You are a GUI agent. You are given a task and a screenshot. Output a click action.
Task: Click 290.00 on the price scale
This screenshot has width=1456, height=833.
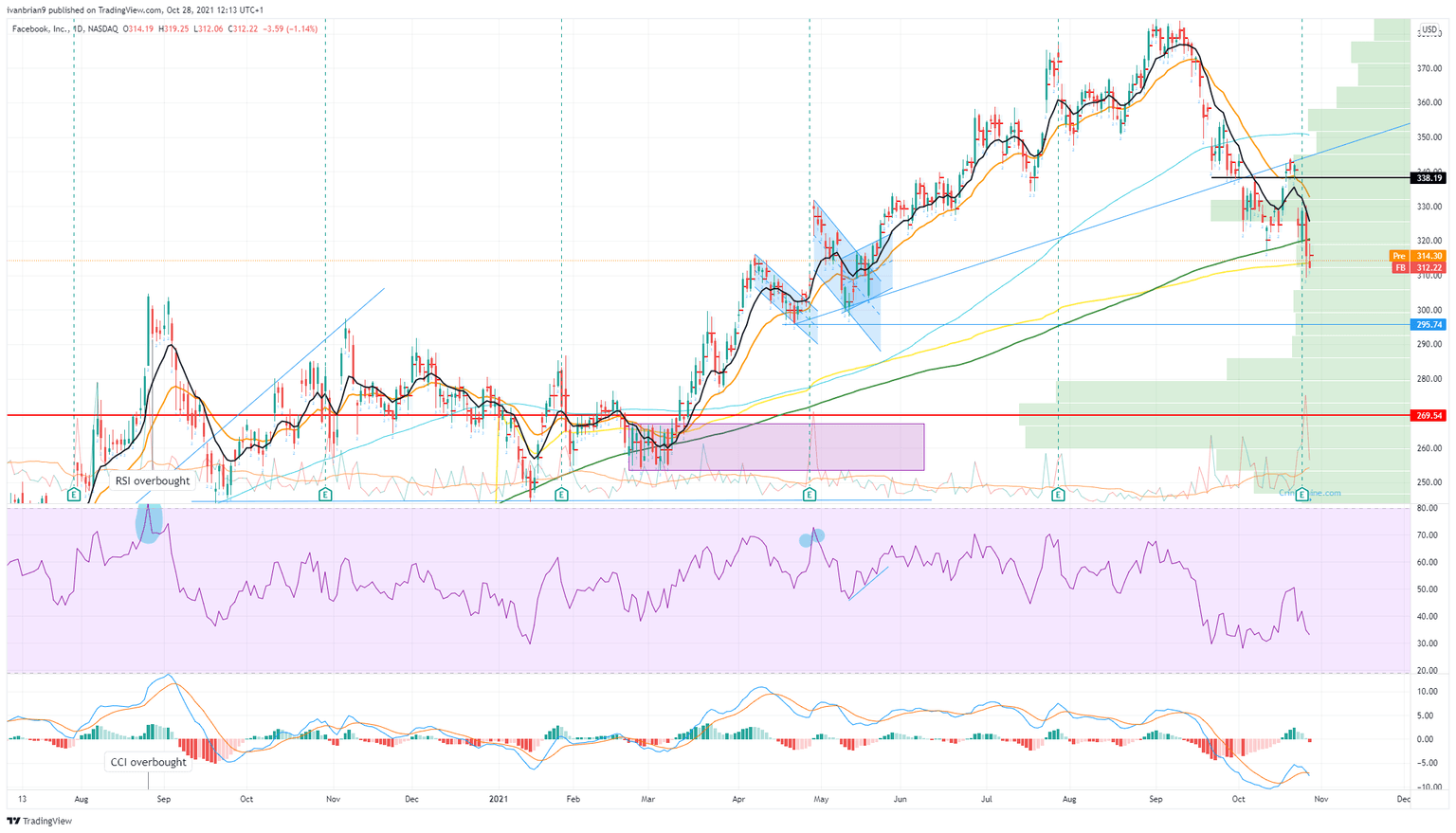[x=1429, y=344]
